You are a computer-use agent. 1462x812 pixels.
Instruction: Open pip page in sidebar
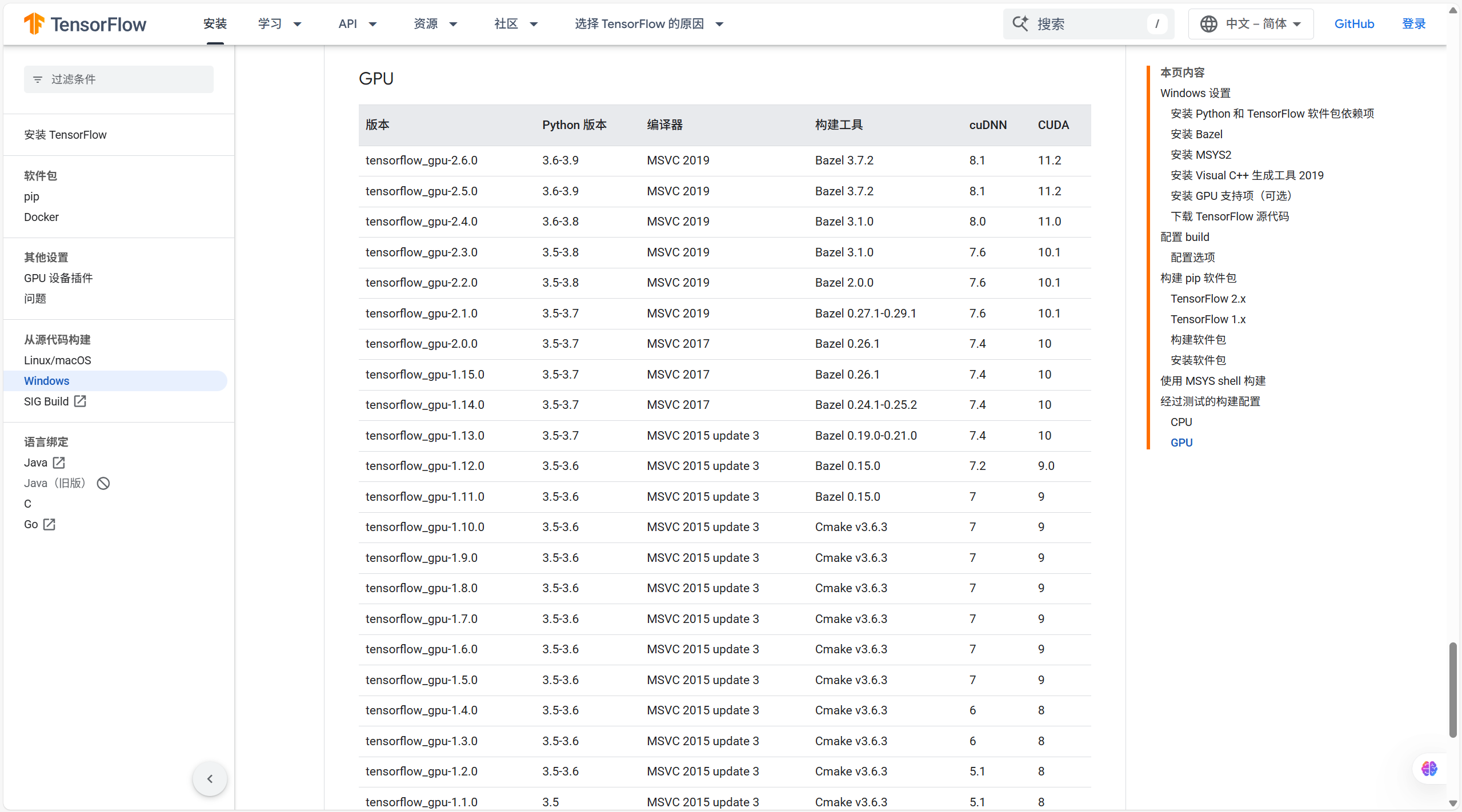coord(31,196)
